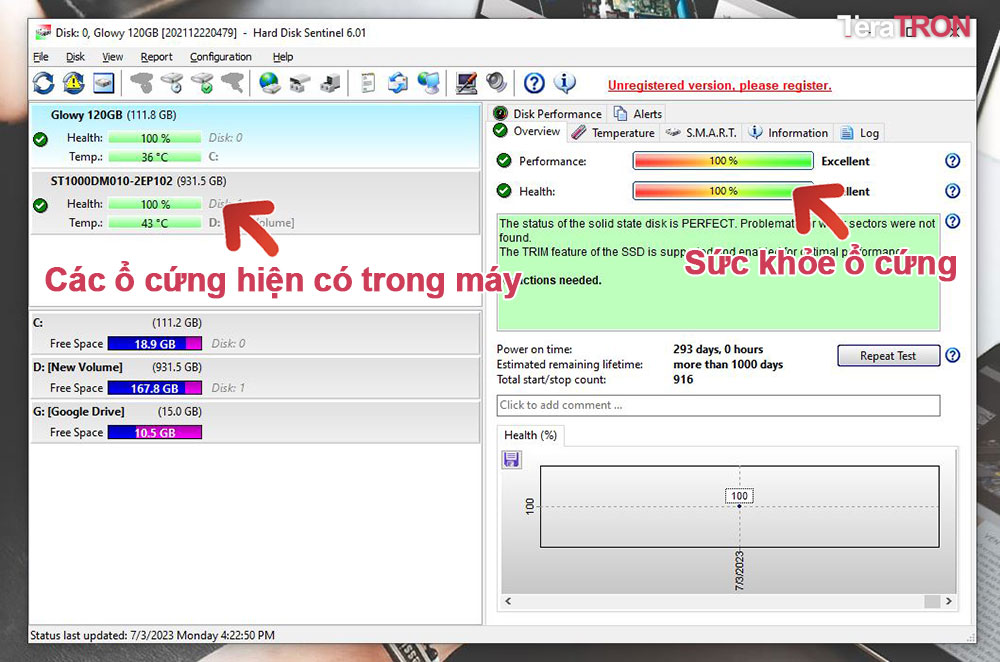Click the monitor with screwdriver toolbar icon

466,83
